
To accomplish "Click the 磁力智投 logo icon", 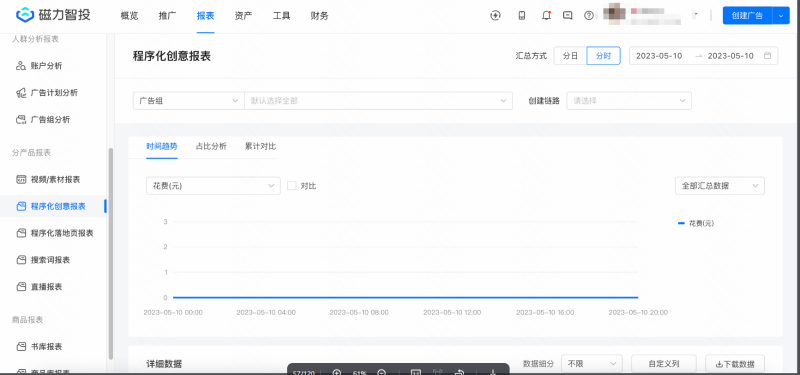I will pyautogui.click(x=24, y=15).
